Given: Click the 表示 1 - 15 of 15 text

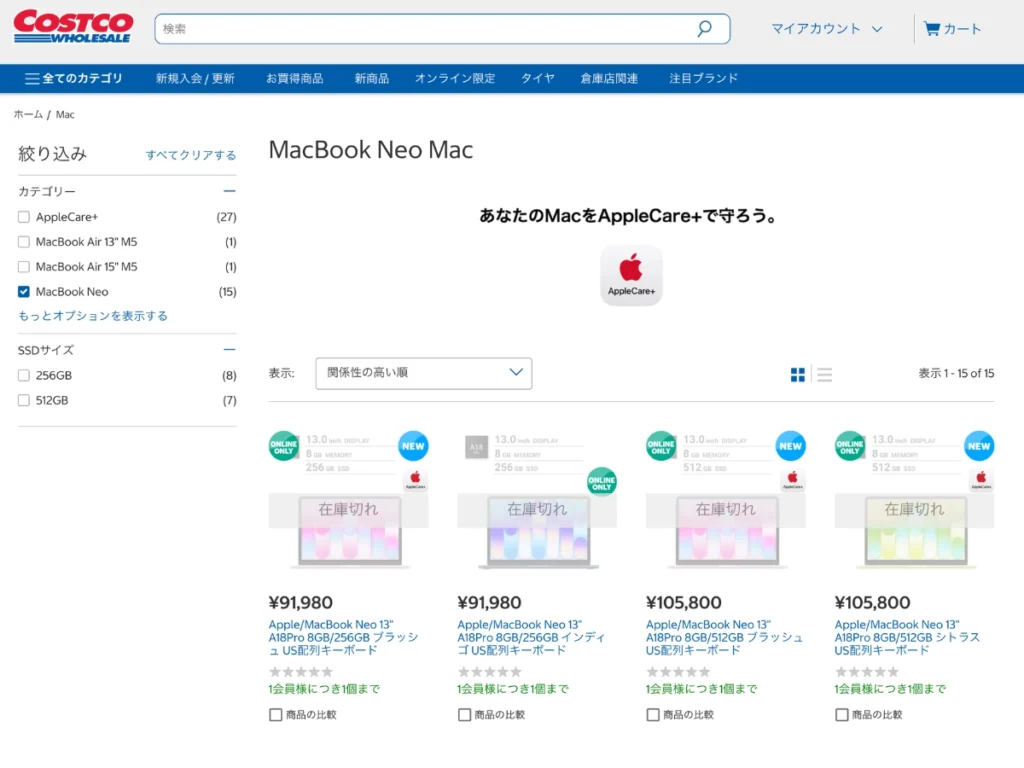Looking at the screenshot, I should coord(956,374).
